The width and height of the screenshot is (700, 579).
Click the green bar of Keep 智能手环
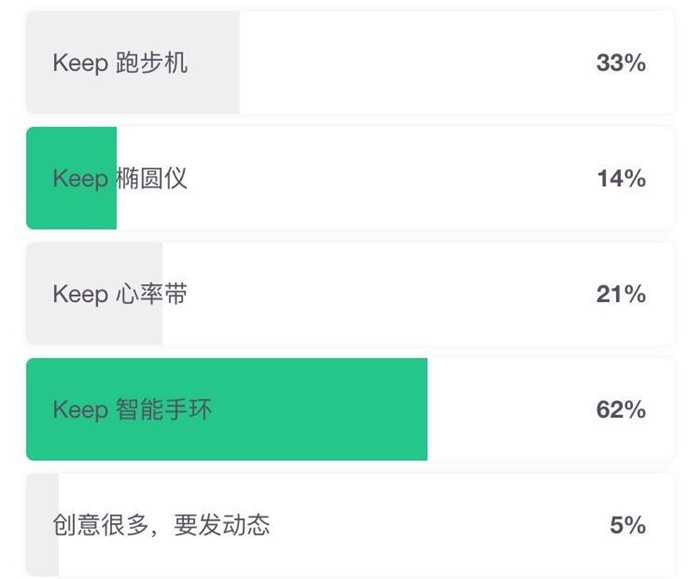(x=227, y=409)
